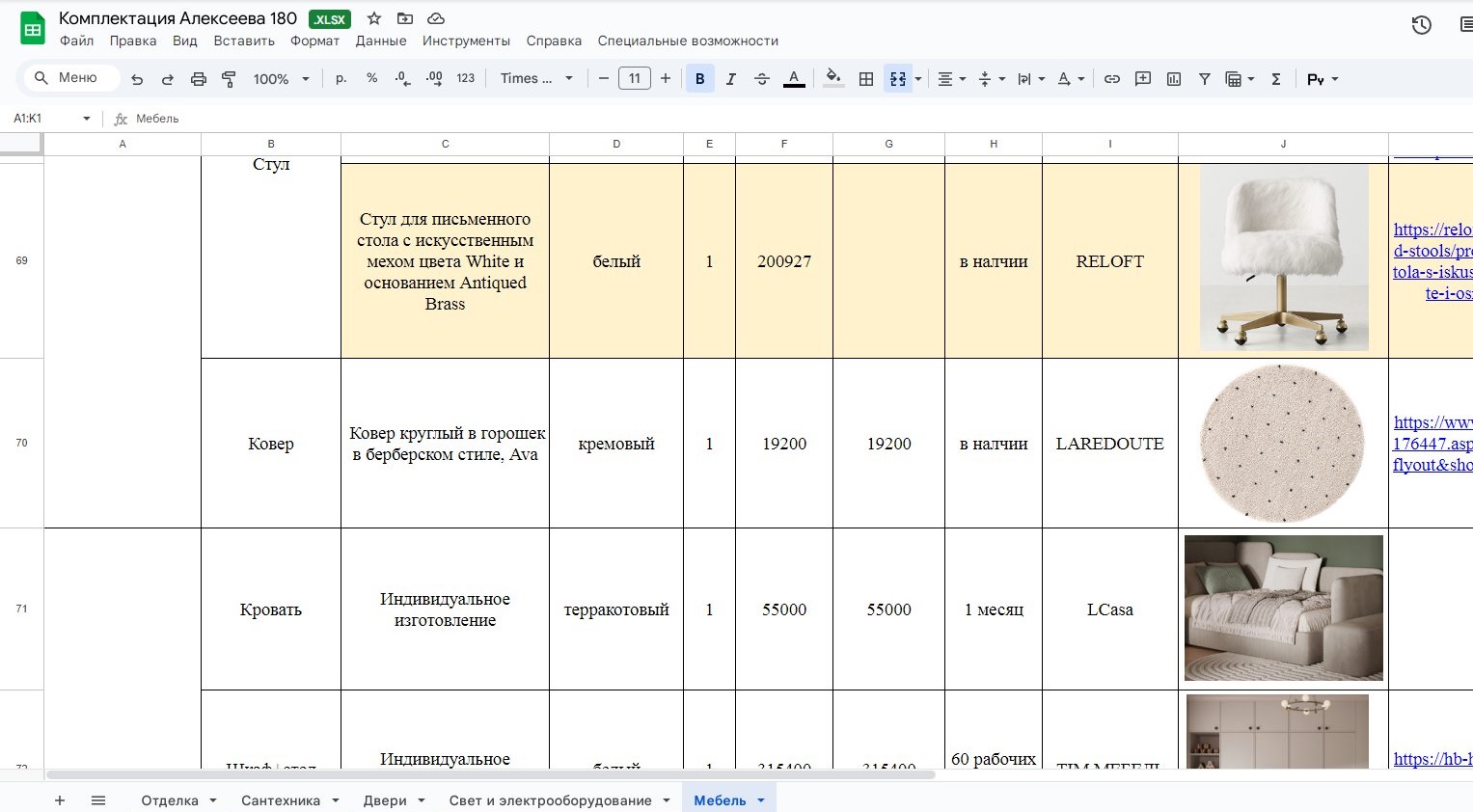Screen dimensions: 1473x812
Task: Apply italic formatting
Action: 731,78
